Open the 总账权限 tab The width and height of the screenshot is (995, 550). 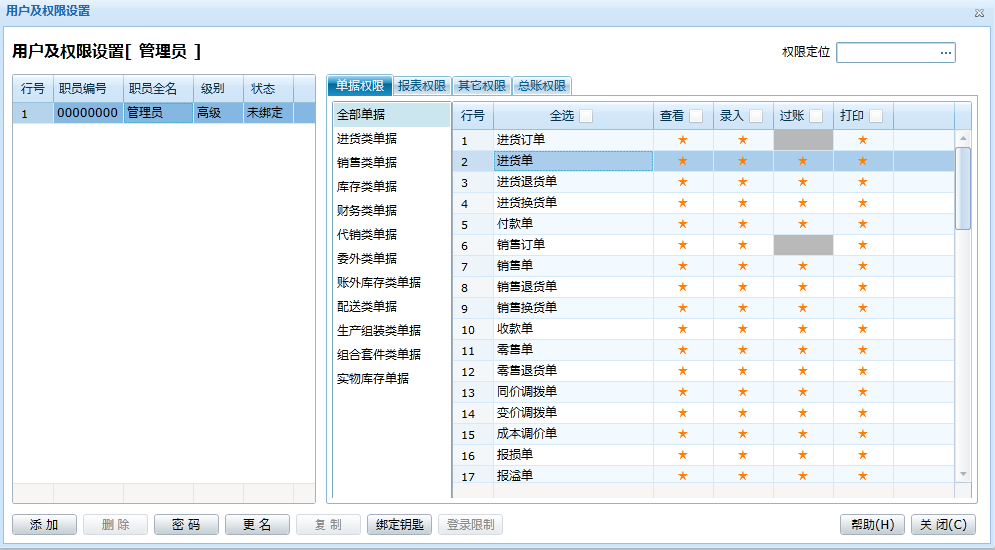(542, 86)
